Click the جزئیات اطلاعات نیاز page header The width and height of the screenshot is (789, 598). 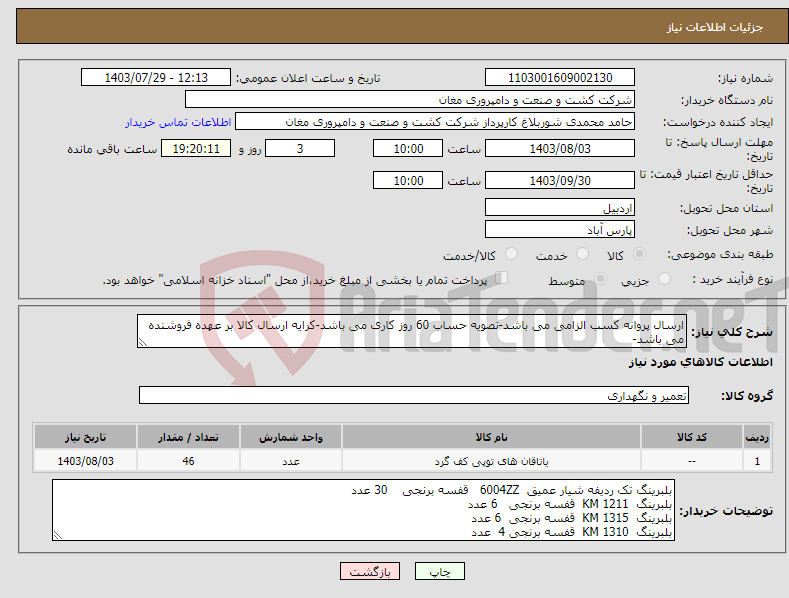click(x=715, y=27)
